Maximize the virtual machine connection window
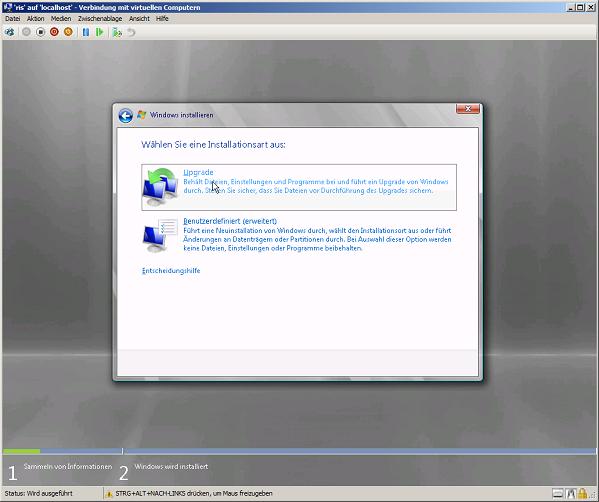Screen dimensions: 599x502 [x=580, y=7]
